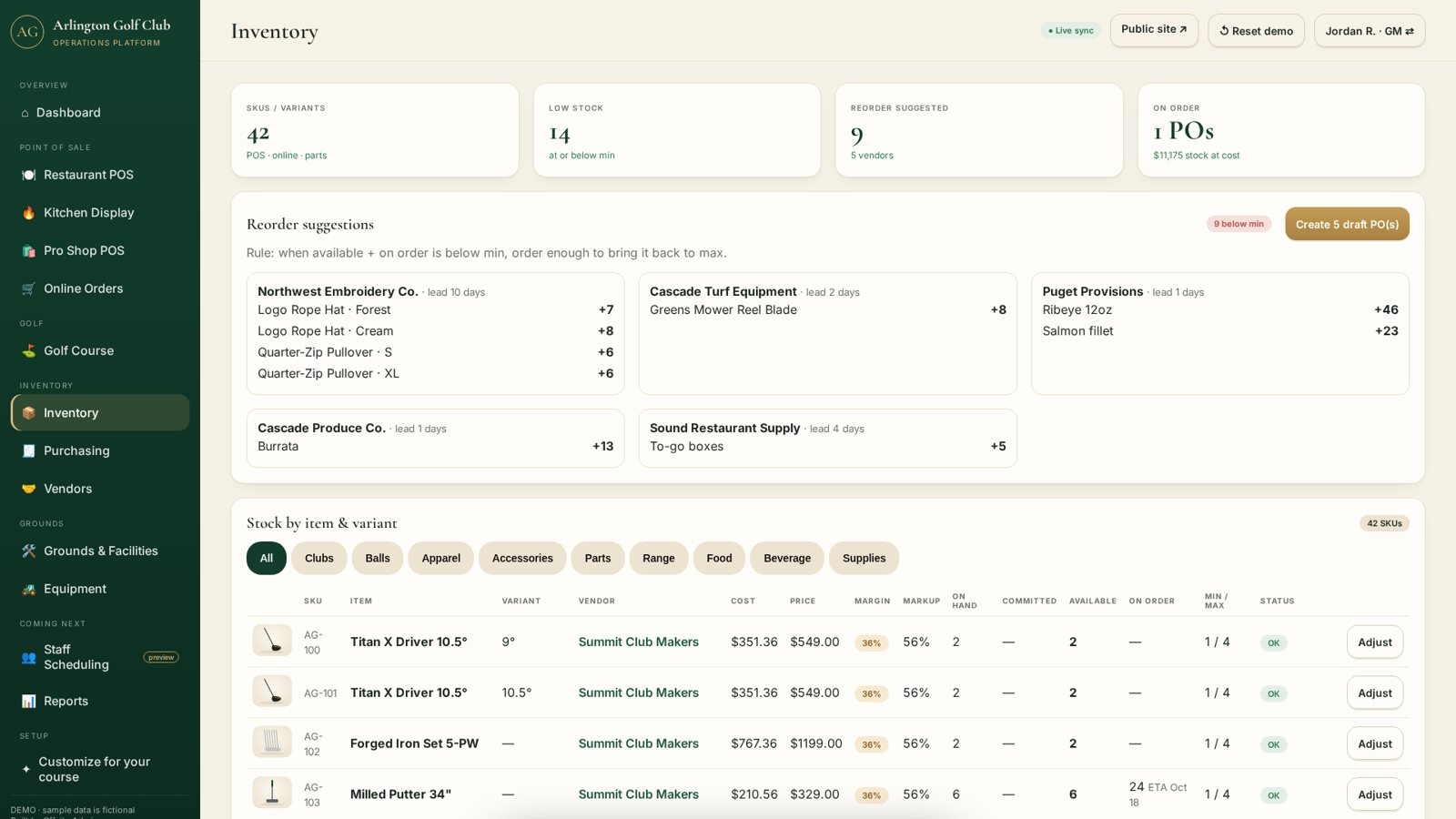
Task: Open the Milled Putter 34" product thumbnail
Action: click(272, 794)
